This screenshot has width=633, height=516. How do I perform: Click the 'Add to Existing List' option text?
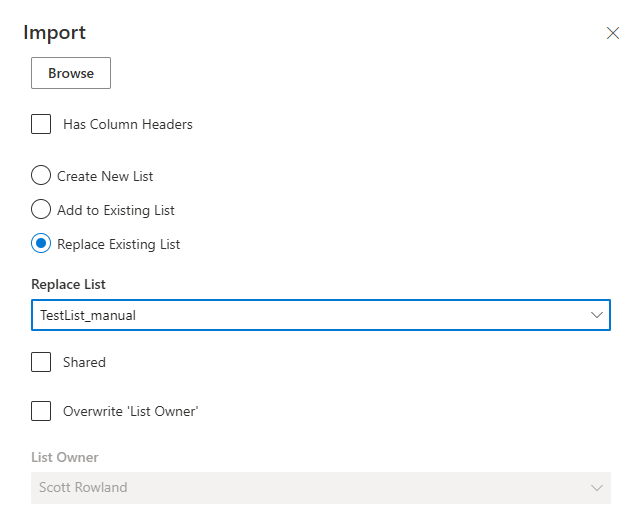116,210
